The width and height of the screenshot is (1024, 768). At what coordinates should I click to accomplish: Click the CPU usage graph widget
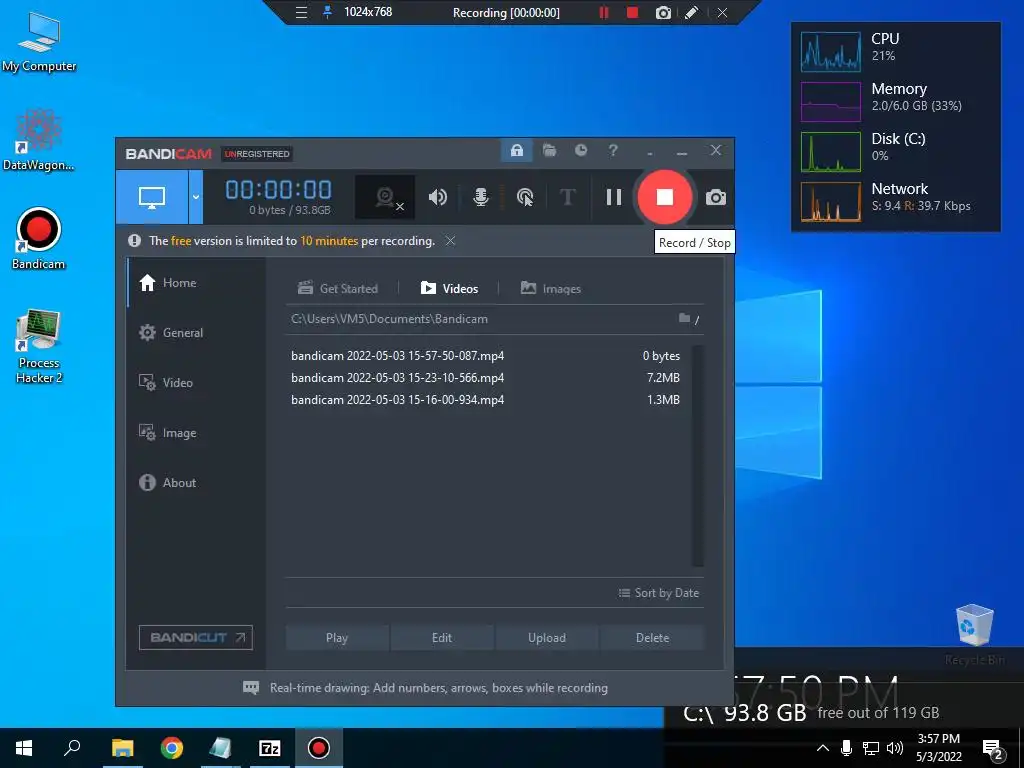831,52
